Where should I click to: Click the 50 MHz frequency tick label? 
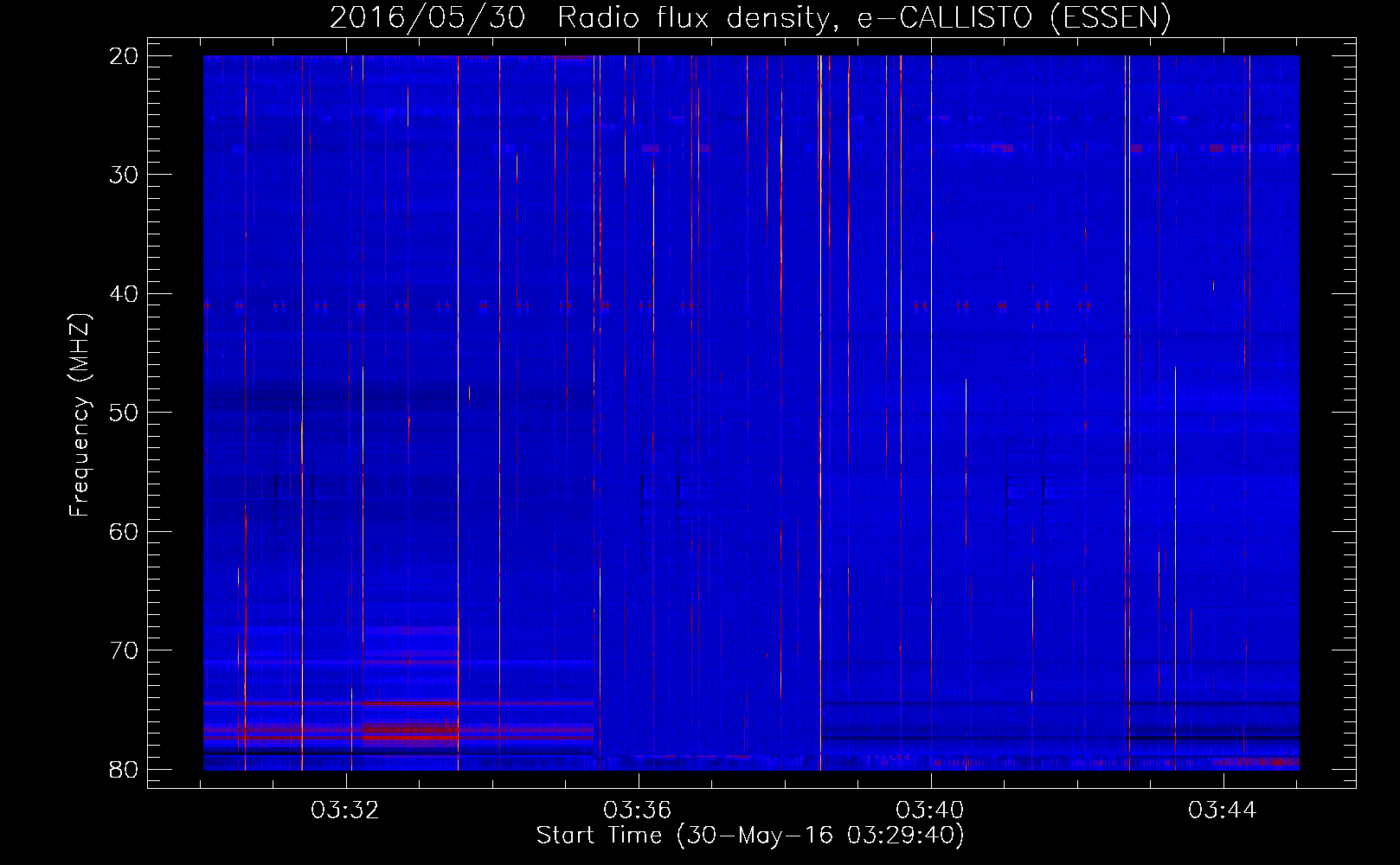124,413
